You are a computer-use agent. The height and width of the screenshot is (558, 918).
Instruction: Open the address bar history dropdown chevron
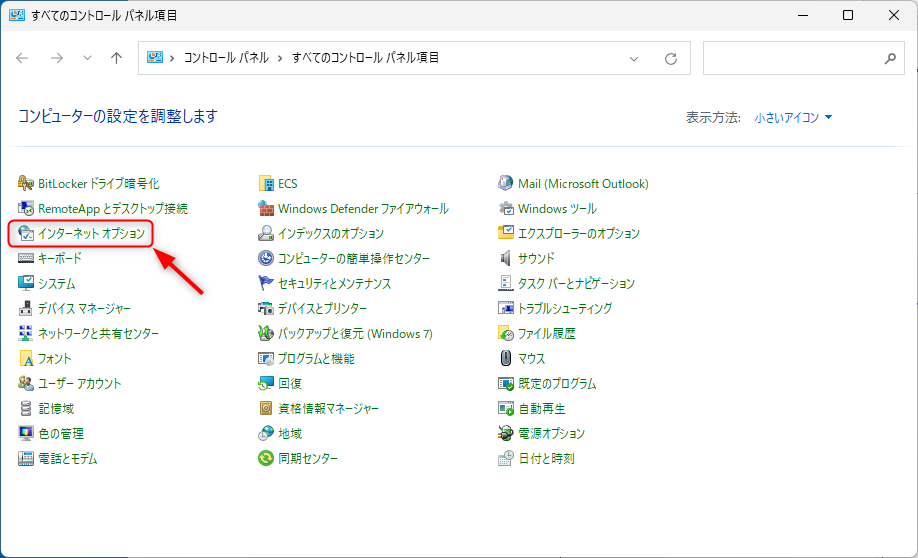[634, 58]
